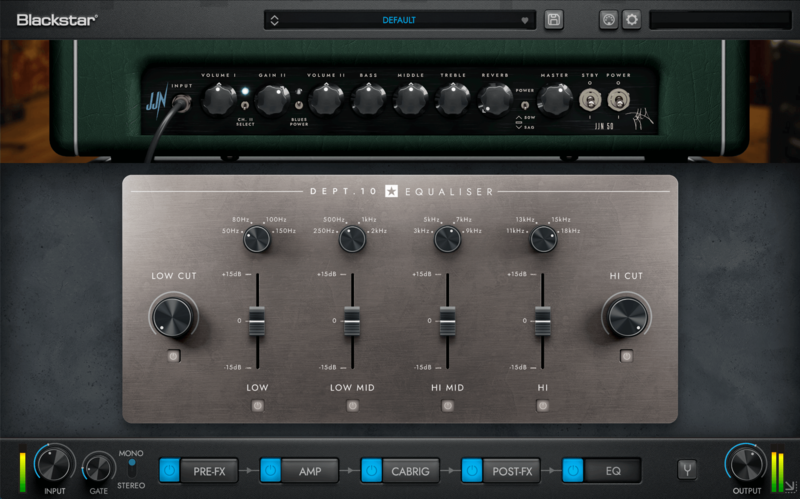The width and height of the screenshot is (800, 499).
Task: Flip the POWER toggle switch on amp
Action: [618, 100]
